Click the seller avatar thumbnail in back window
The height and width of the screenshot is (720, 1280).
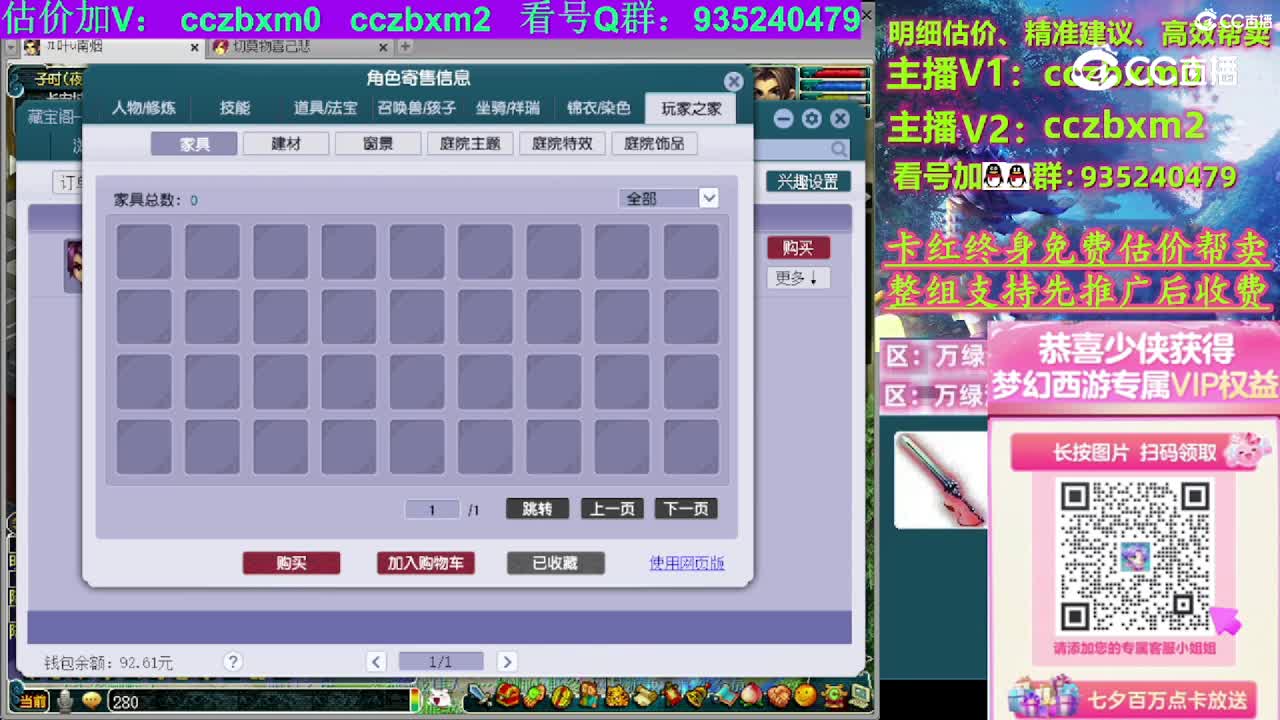click(73, 265)
